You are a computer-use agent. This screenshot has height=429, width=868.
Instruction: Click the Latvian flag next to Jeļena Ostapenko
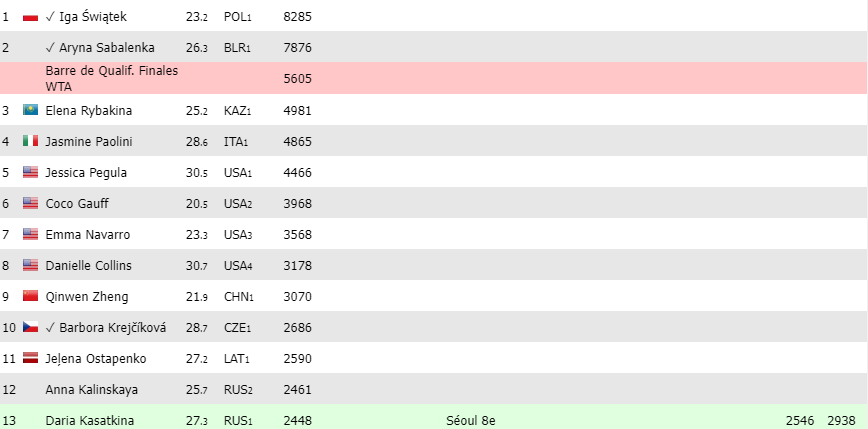point(30,358)
